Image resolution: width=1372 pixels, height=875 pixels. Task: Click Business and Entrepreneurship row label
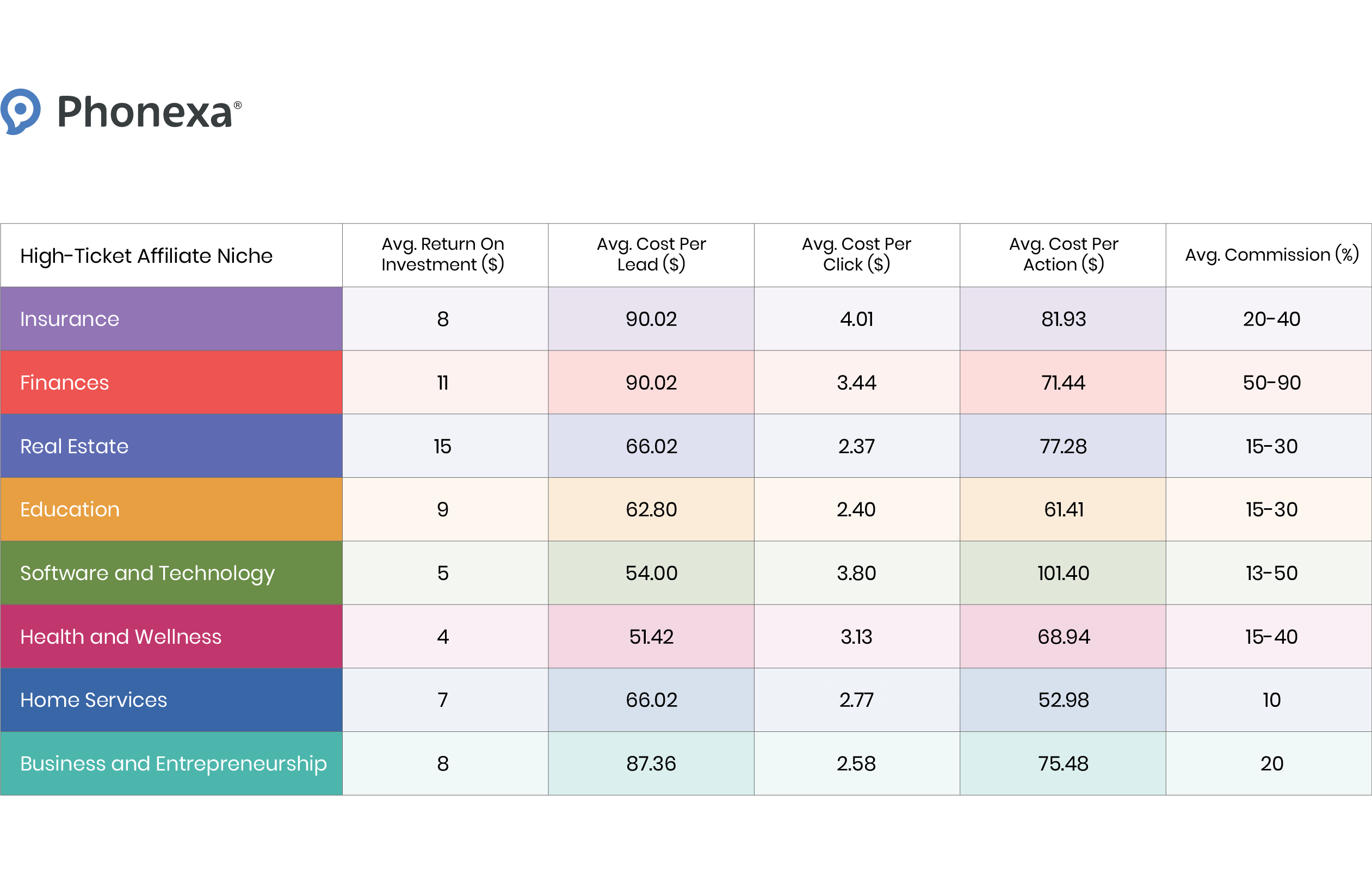[x=174, y=763]
